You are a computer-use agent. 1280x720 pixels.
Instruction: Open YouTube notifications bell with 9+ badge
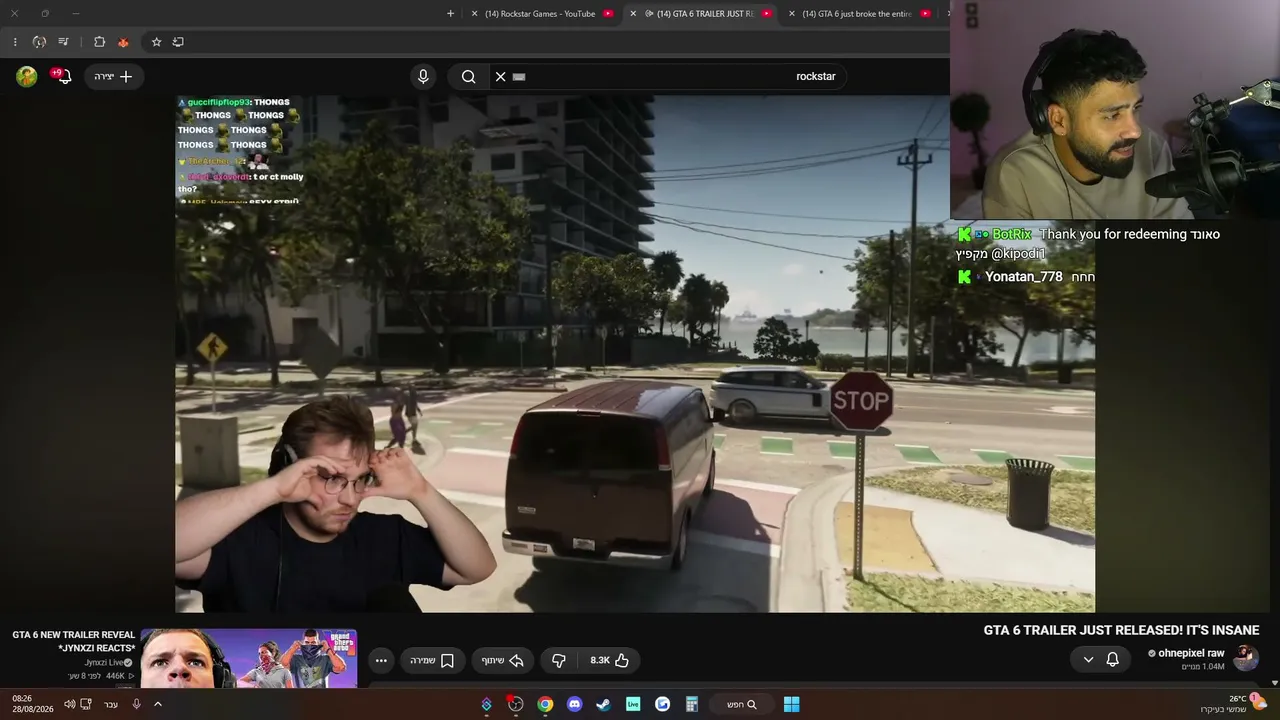point(62,76)
